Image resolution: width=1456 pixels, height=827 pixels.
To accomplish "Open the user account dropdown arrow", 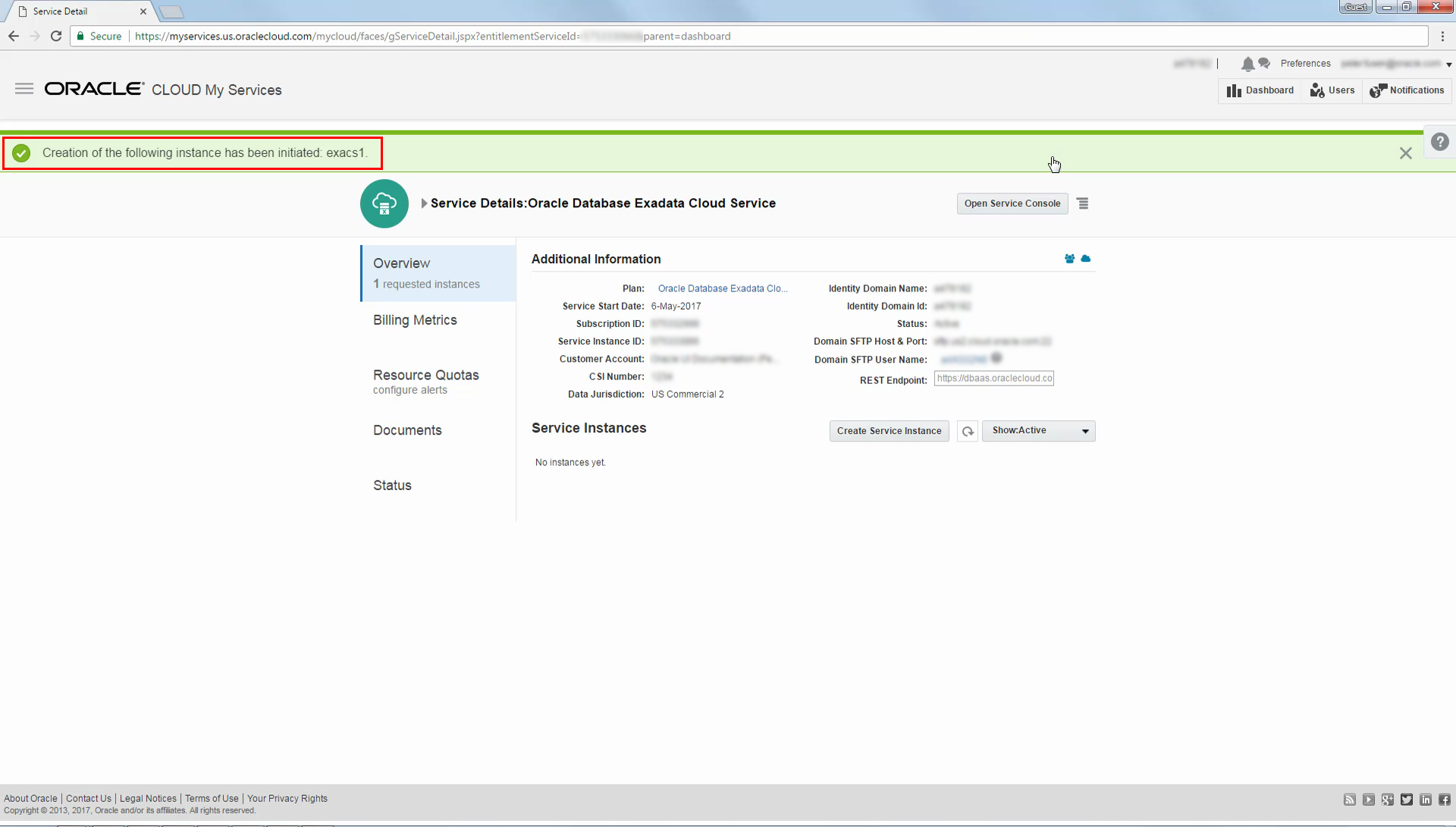I will (1448, 65).
